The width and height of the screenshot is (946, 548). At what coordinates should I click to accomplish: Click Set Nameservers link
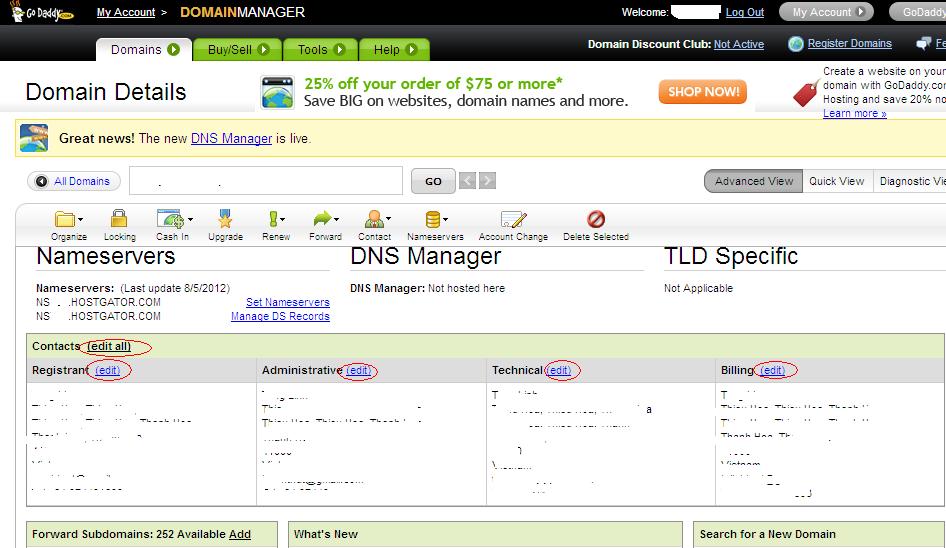[288, 302]
